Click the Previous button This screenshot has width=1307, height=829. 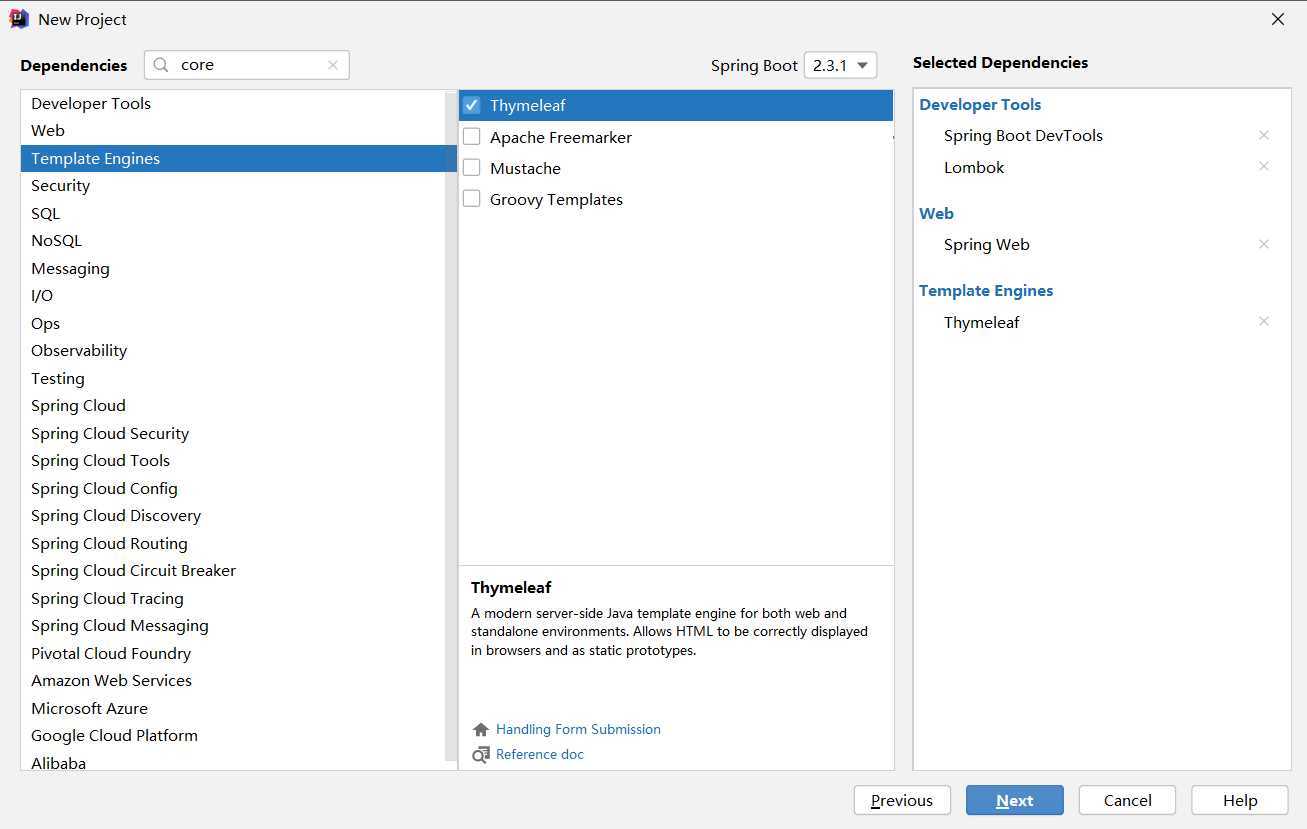(x=902, y=800)
